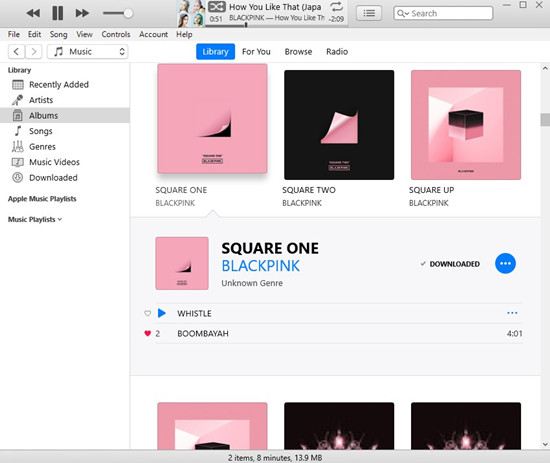The width and height of the screenshot is (550, 463).
Task: Go back with the left arrow button
Action: point(16,52)
